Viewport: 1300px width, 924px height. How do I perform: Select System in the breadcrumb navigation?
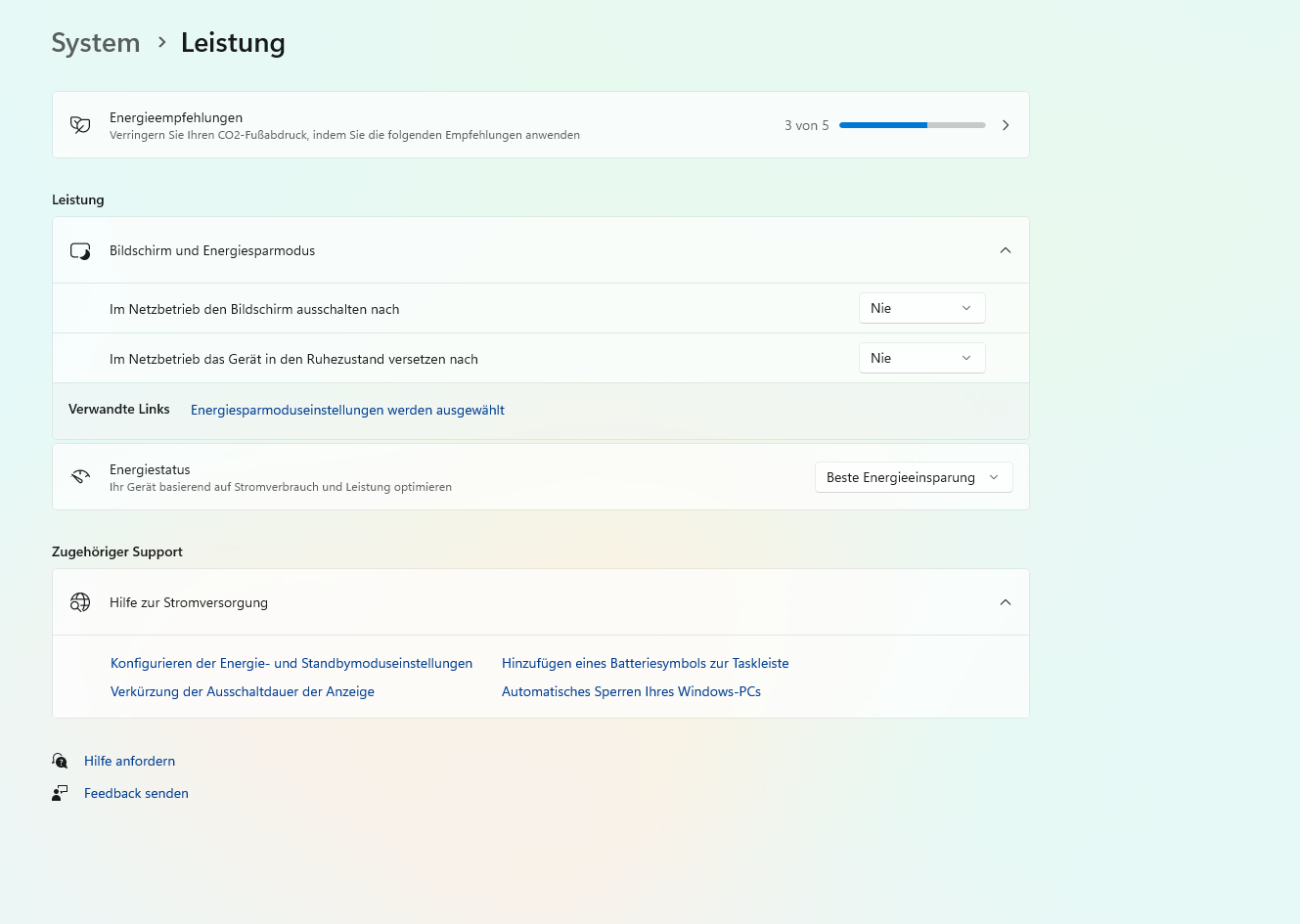(x=95, y=43)
